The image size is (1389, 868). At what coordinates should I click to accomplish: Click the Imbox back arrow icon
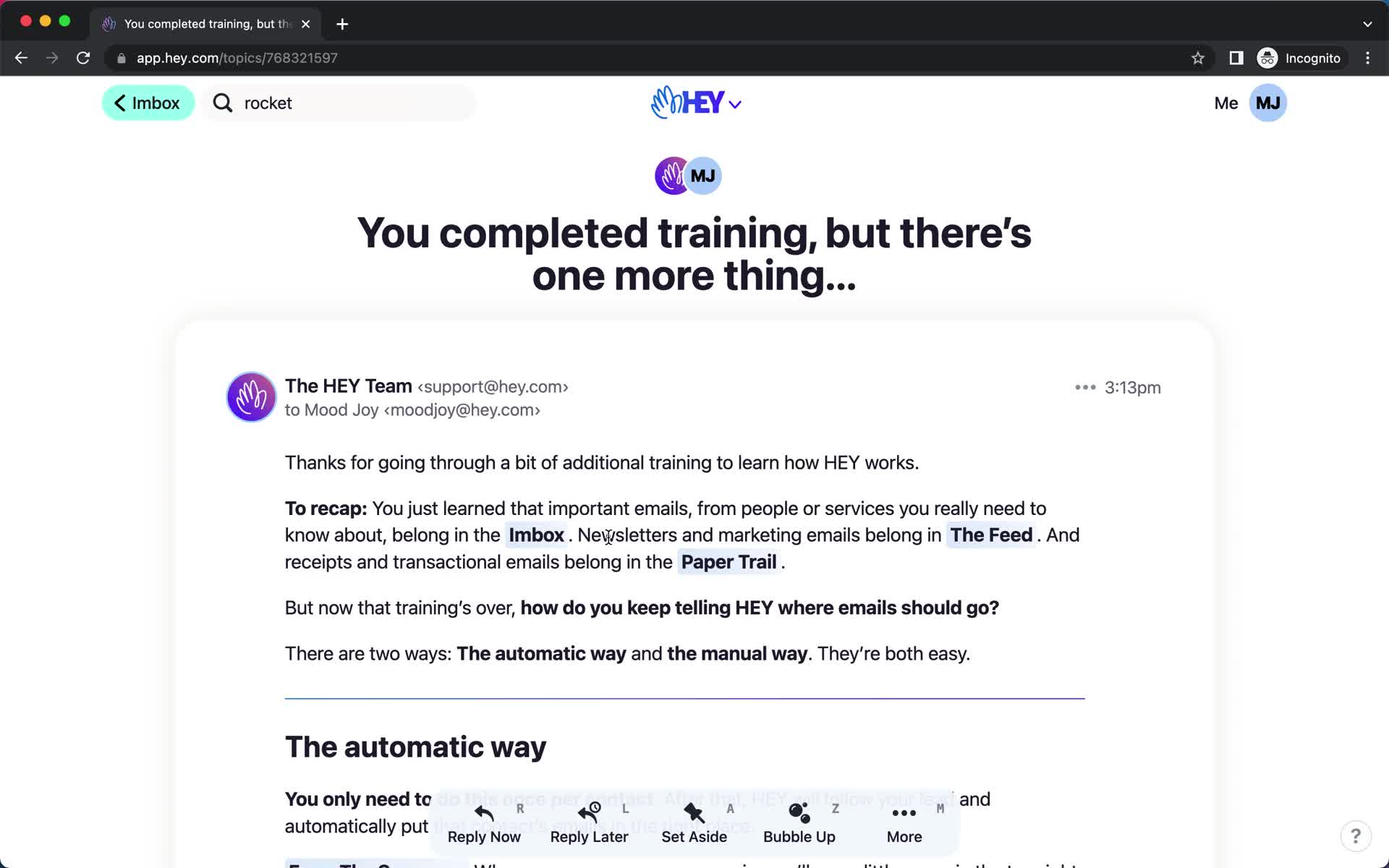click(121, 102)
